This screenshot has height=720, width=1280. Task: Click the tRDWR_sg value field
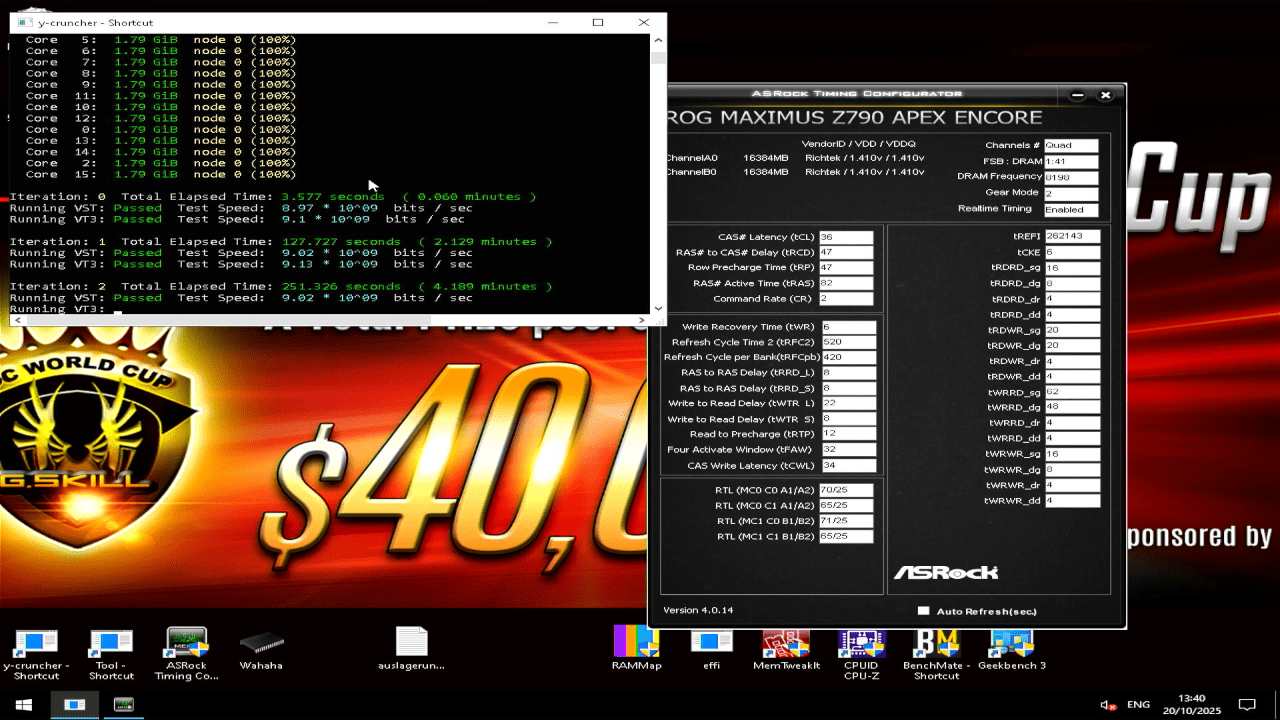coord(1072,330)
